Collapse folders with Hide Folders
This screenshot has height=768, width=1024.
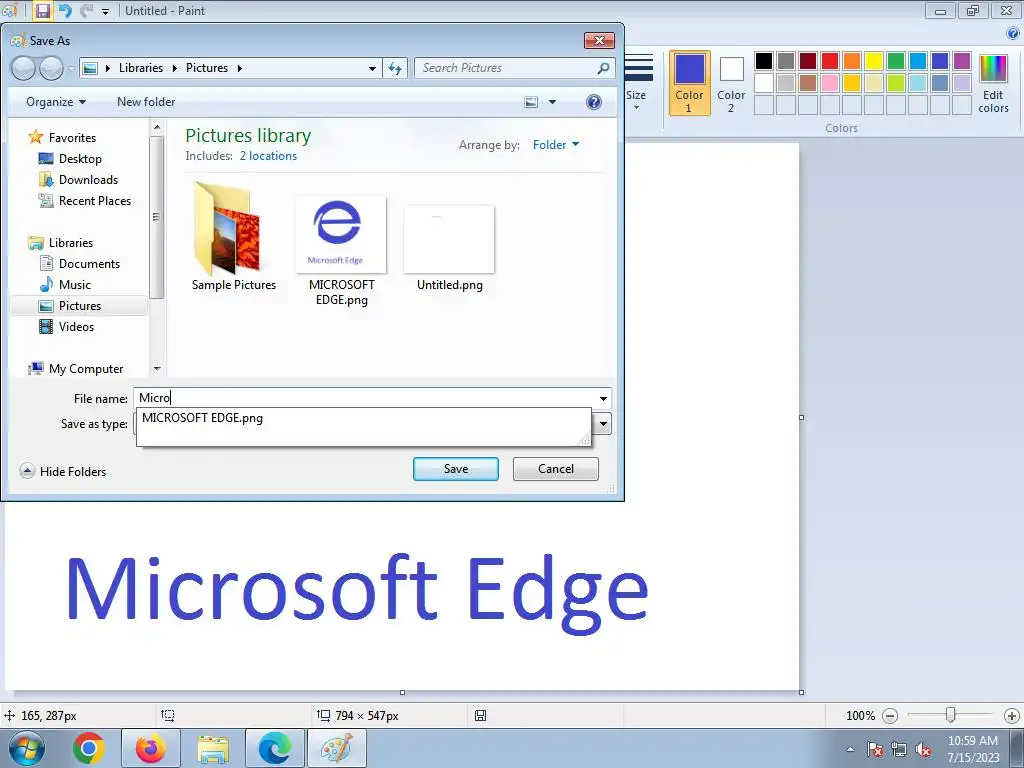tap(63, 472)
